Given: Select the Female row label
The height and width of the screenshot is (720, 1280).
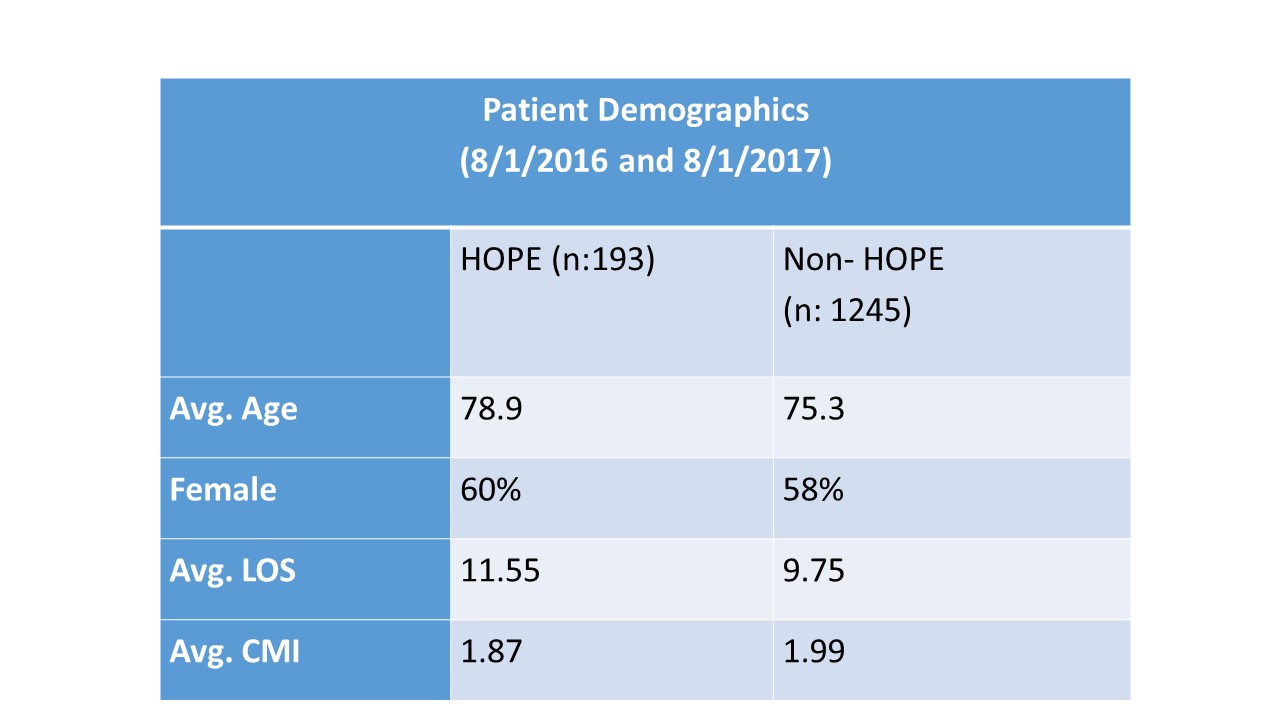Looking at the screenshot, I should tap(223, 490).
